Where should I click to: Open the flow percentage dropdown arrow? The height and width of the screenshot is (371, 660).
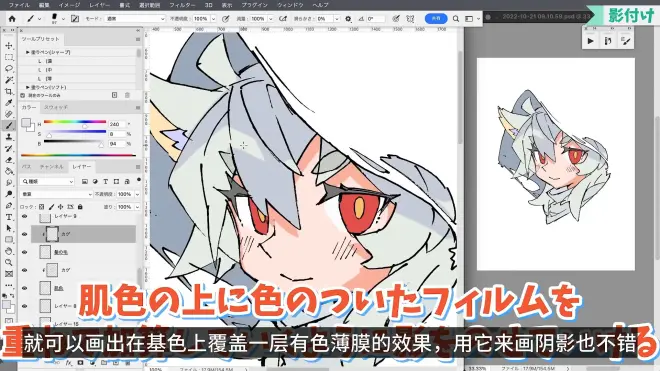pyautogui.click(x=270, y=19)
